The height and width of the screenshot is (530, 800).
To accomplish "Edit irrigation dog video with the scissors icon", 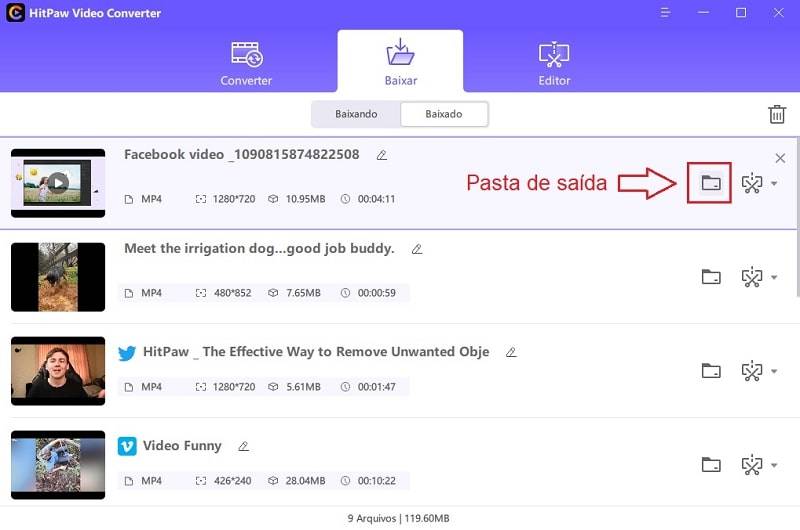I will coord(752,277).
